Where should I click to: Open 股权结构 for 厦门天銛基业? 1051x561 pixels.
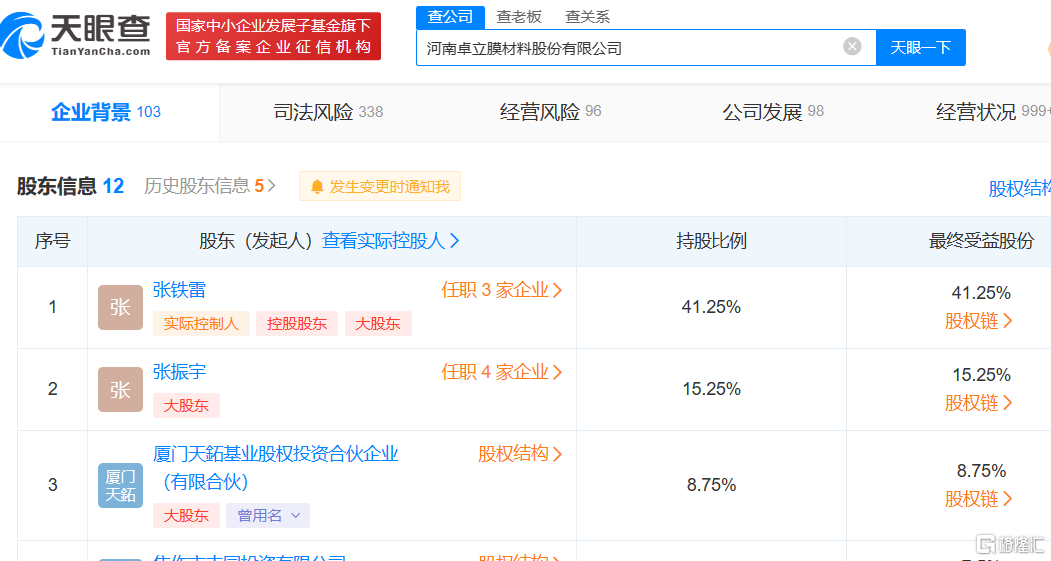click(520, 454)
